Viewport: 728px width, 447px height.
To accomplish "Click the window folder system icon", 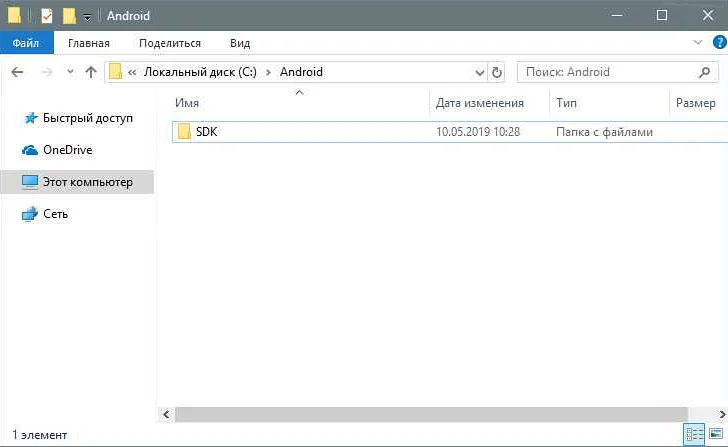I will 14,15.
